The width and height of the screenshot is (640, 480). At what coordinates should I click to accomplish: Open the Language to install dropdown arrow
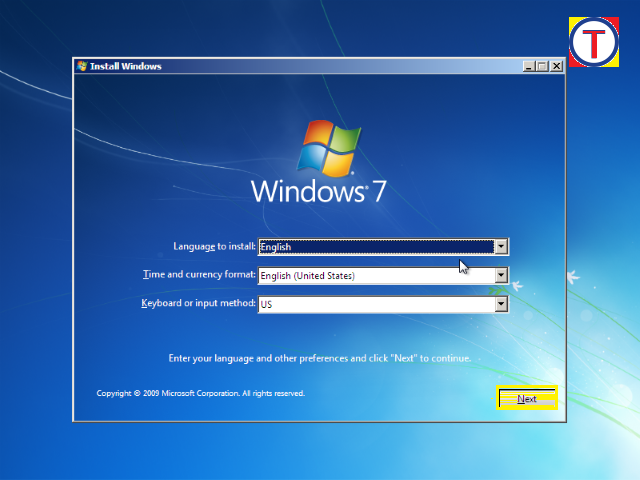(501, 247)
